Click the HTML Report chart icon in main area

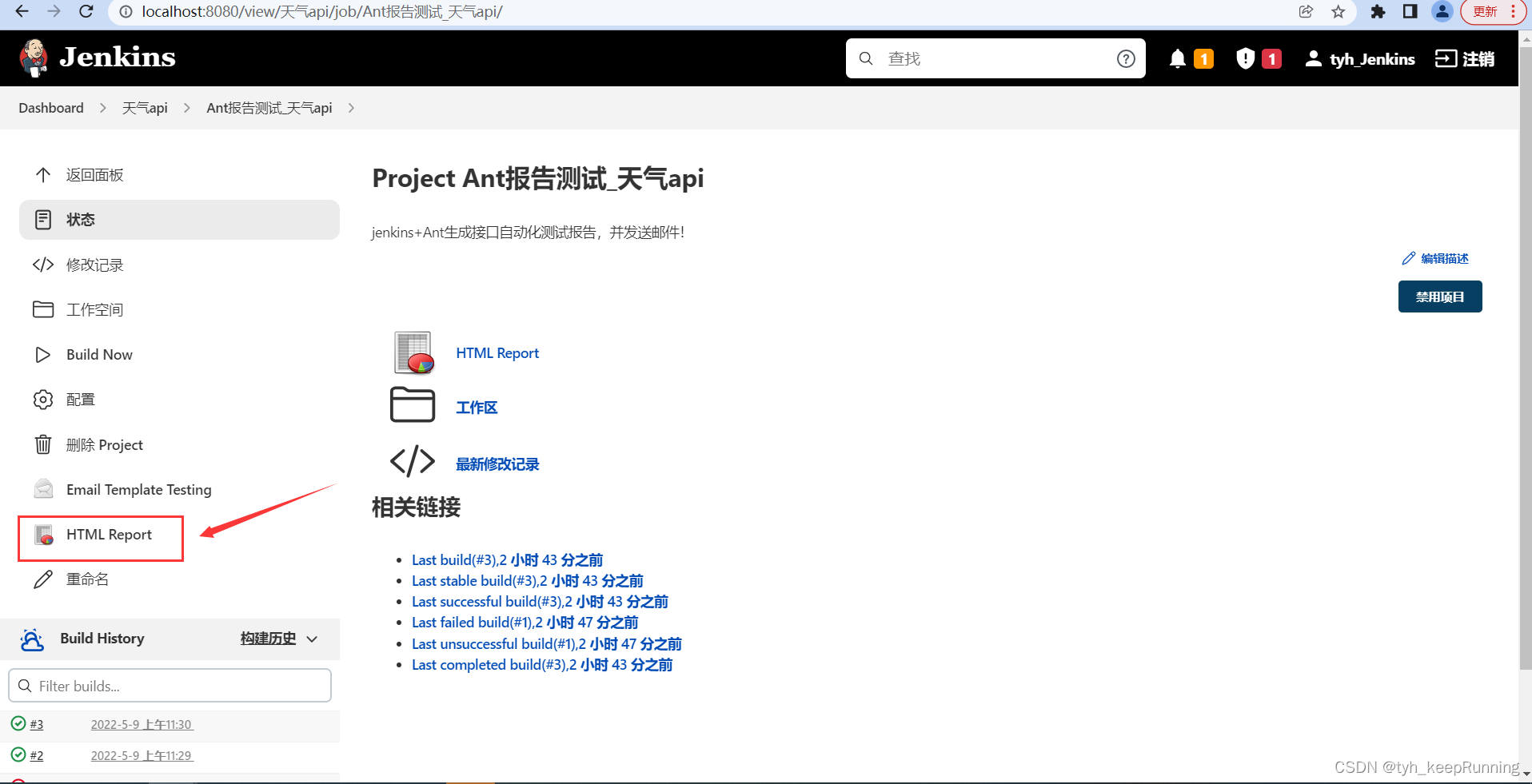tap(413, 352)
